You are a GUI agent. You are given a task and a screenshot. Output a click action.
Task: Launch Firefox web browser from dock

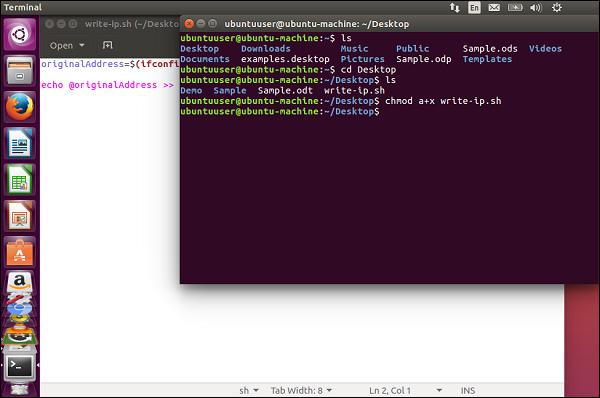click(20, 107)
